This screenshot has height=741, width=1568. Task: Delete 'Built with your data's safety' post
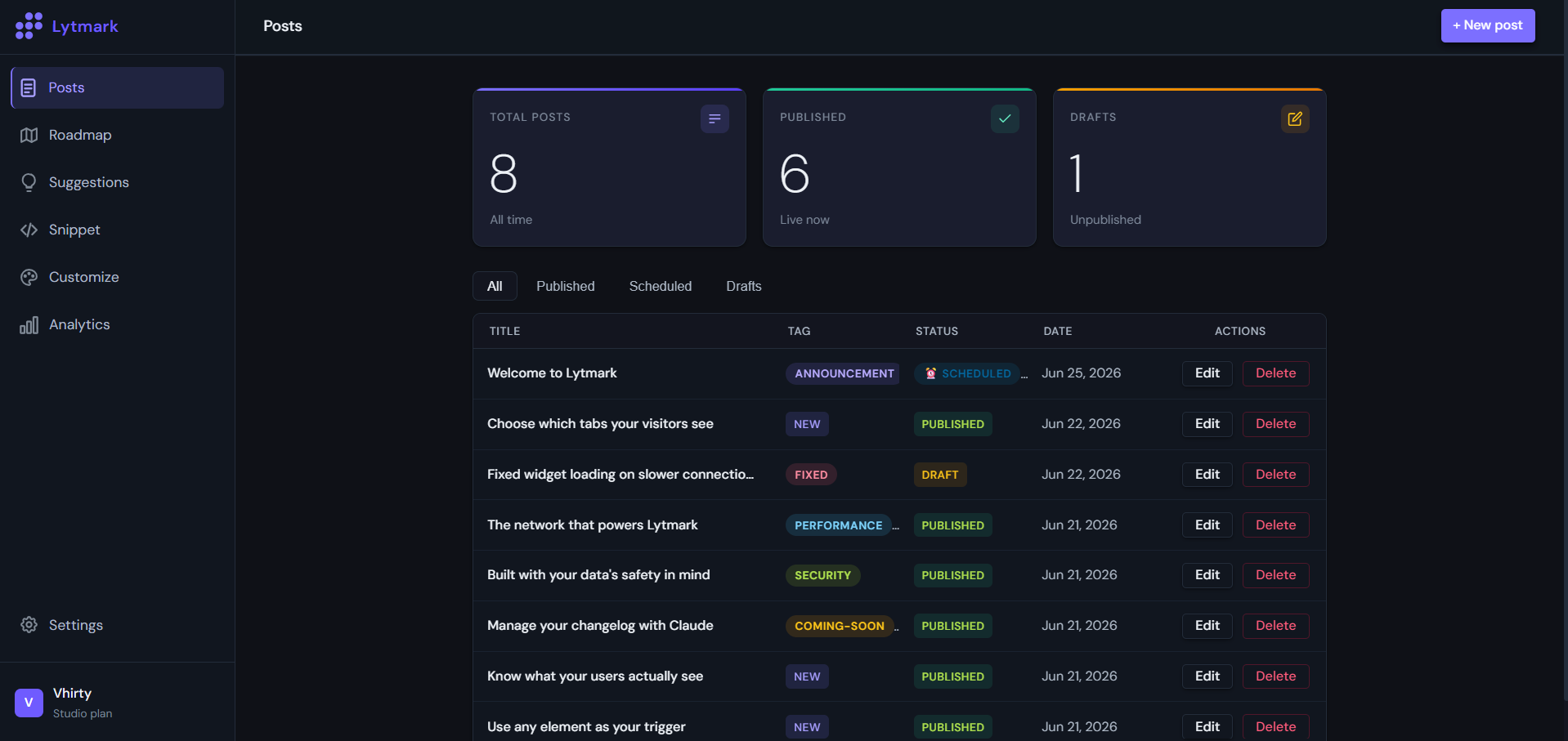point(1276,575)
